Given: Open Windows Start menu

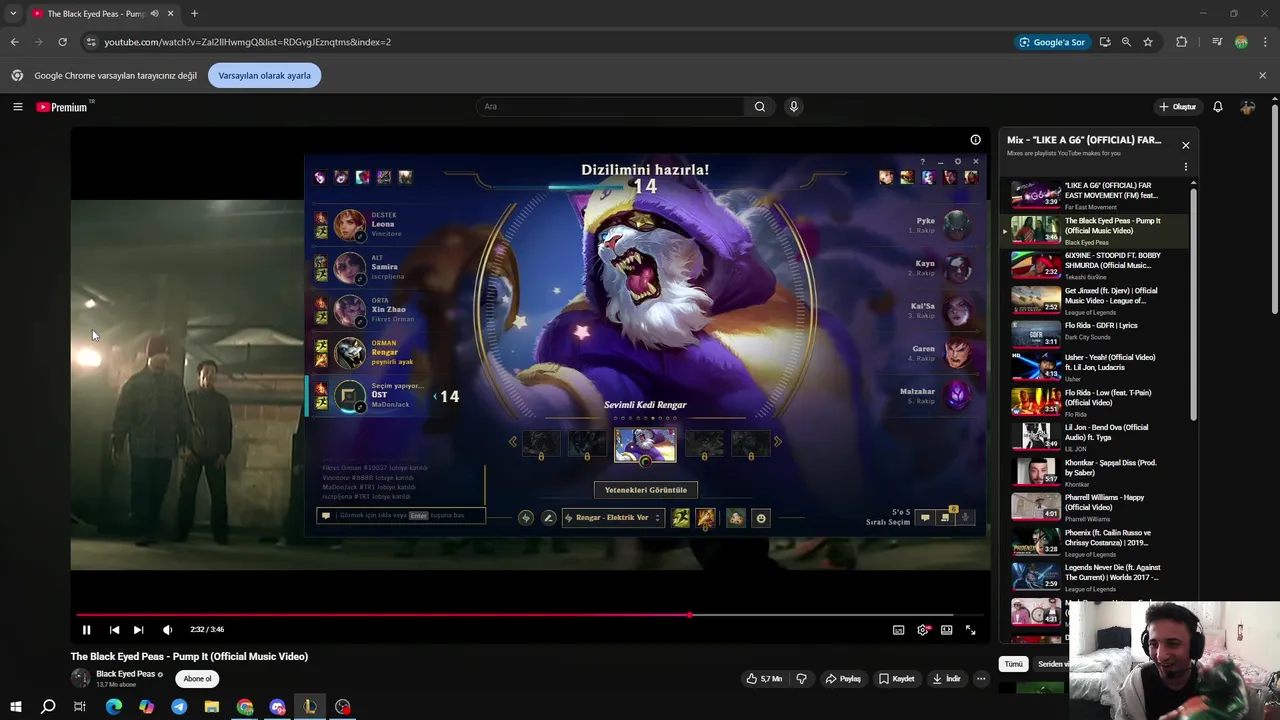Looking at the screenshot, I should pos(15,707).
